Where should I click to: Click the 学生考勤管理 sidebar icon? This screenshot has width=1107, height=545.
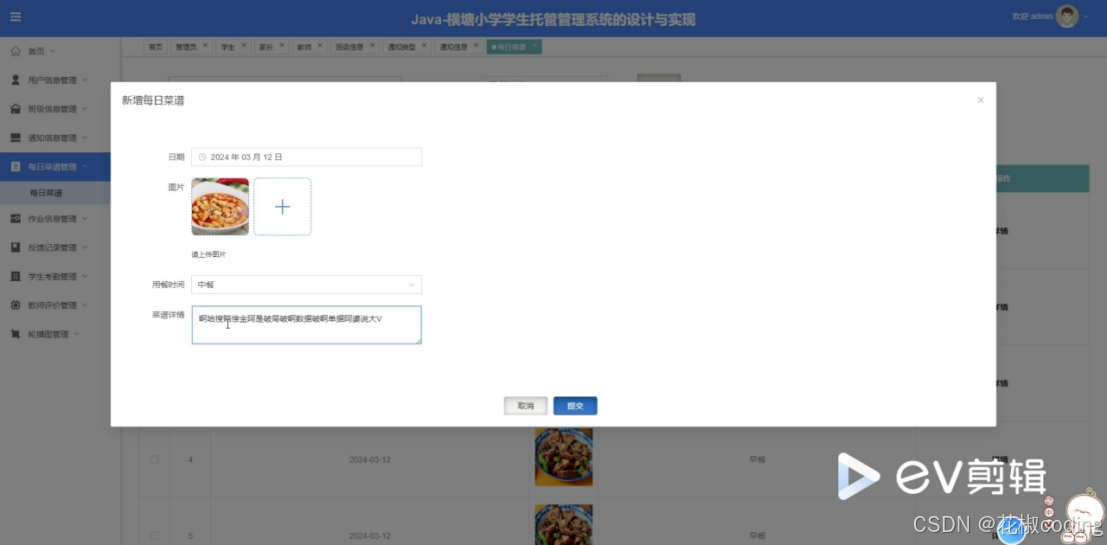(16, 277)
